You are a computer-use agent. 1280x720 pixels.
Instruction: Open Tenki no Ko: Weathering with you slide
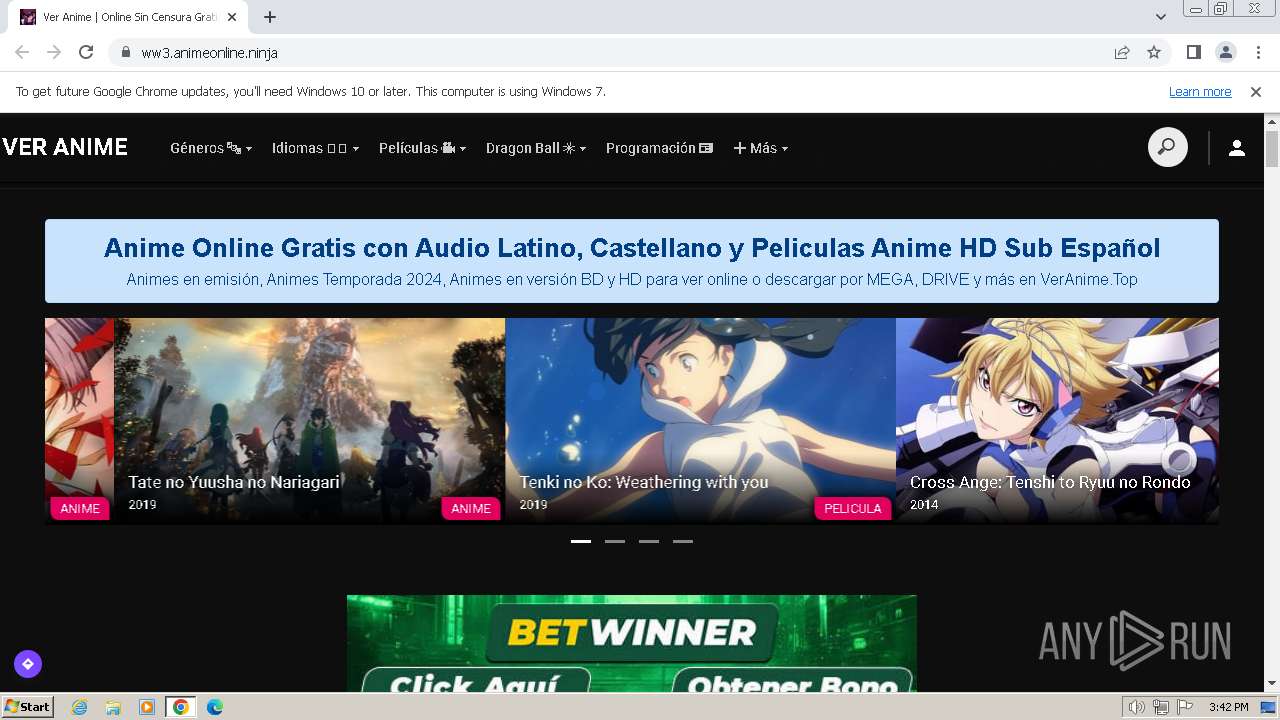point(700,421)
